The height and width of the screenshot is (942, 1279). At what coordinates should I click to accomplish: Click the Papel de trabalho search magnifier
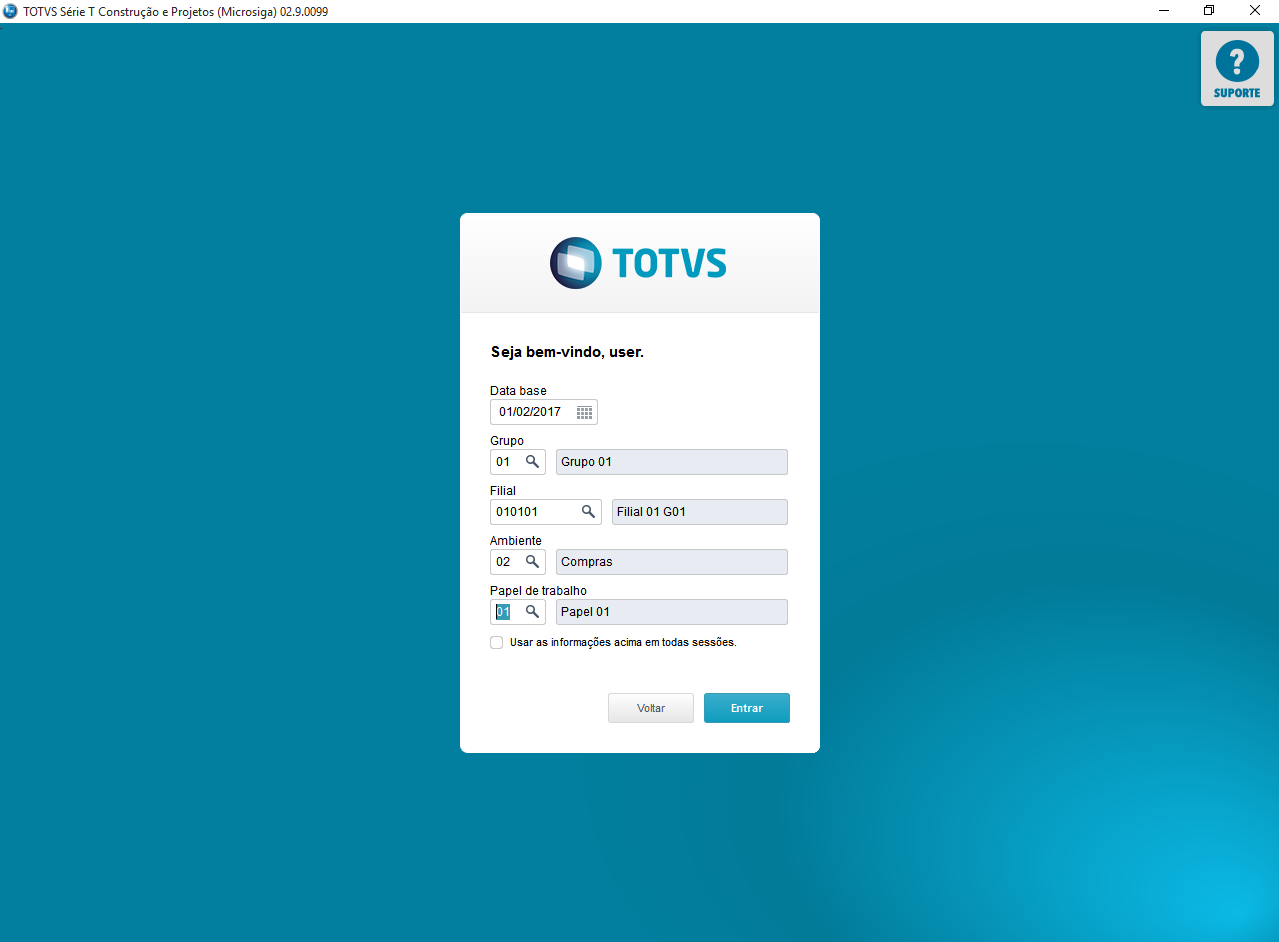(x=533, y=612)
